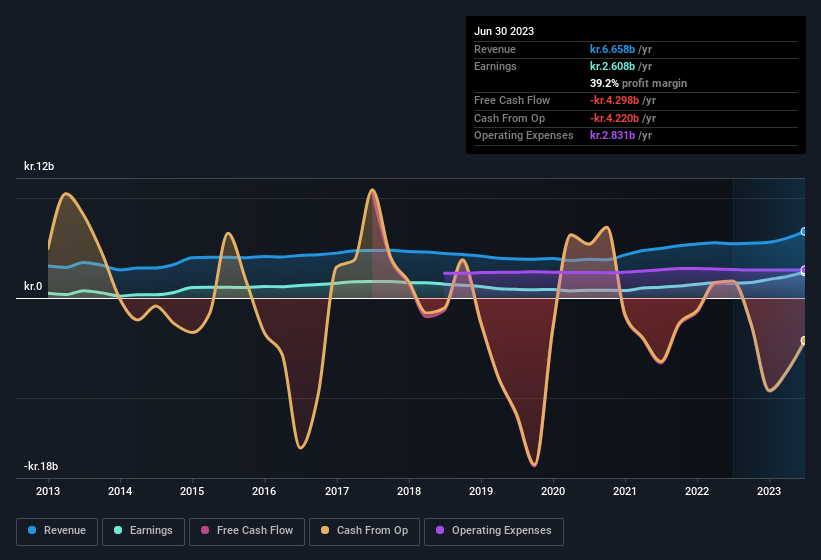The height and width of the screenshot is (560, 821).
Task: Click the 2020 x-axis label
Action: click(x=553, y=491)
